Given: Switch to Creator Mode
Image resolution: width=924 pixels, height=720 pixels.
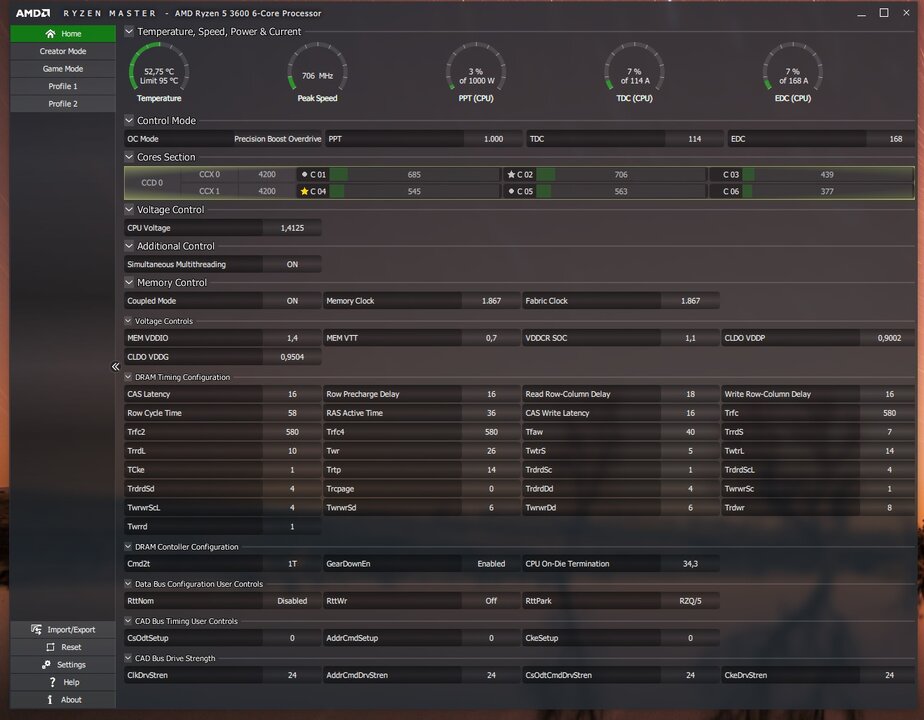Looking at the screenshot, I should (63, 51).
